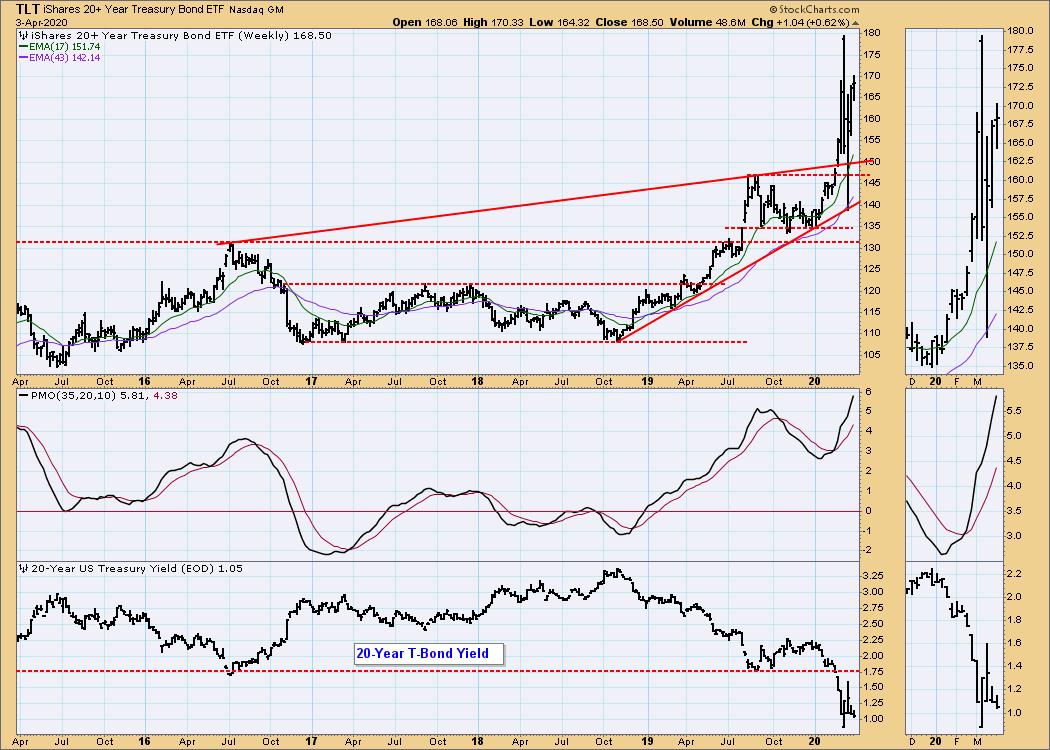Click the purple EMA(43) legend line swatch
Image resolution: width=1050 pixels, height=750 pixels.
pos(23,58)
